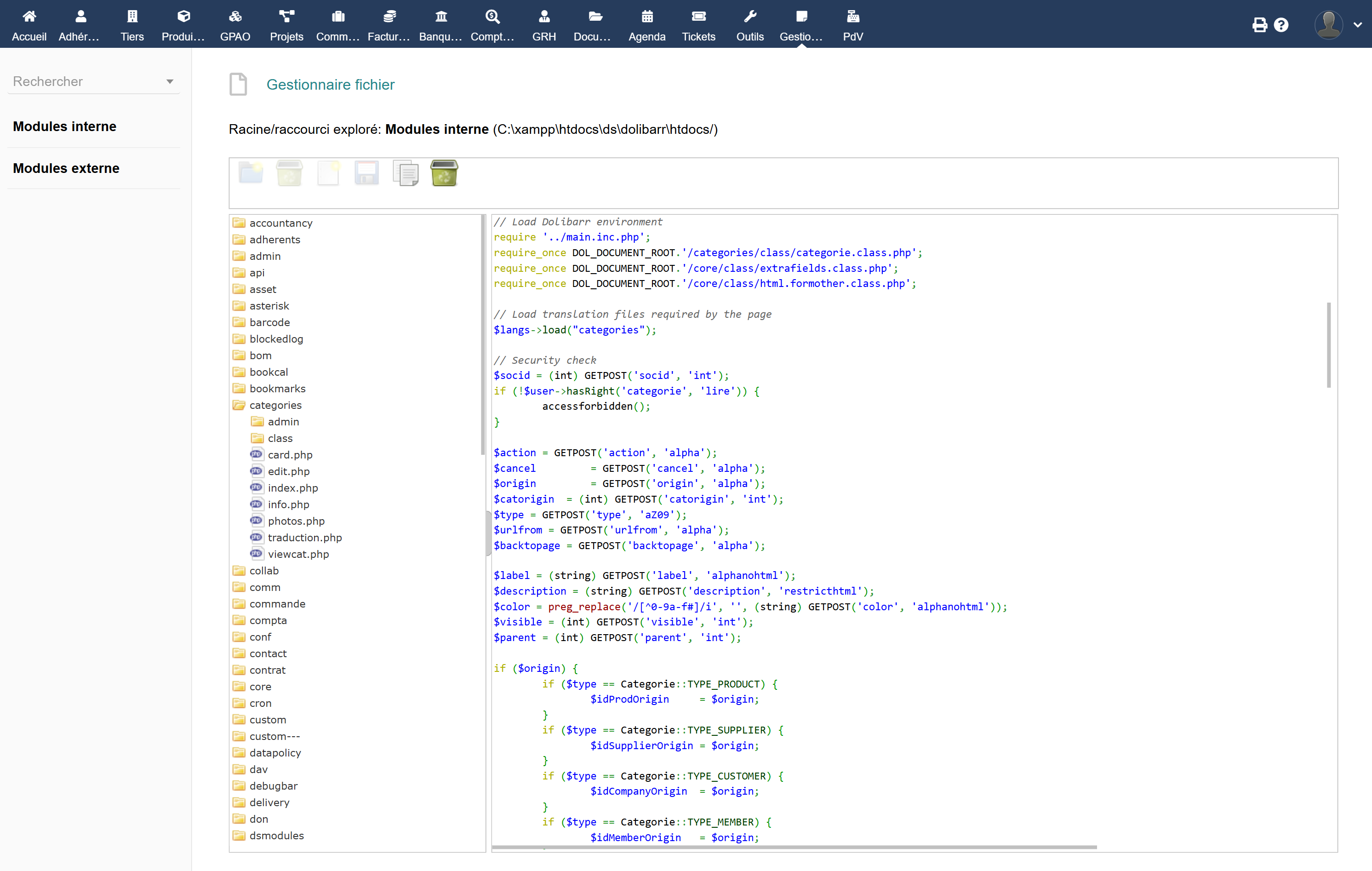Click the new folder toolbar icon
This screenshot has height=871, width=1372.
point(251,173)
